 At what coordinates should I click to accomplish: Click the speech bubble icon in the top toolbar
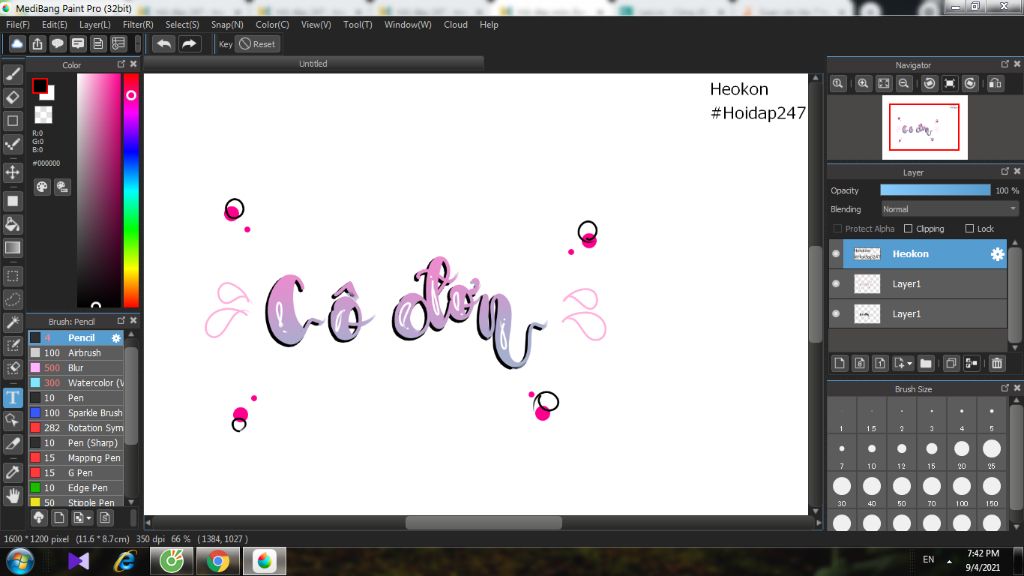point(57,44)
